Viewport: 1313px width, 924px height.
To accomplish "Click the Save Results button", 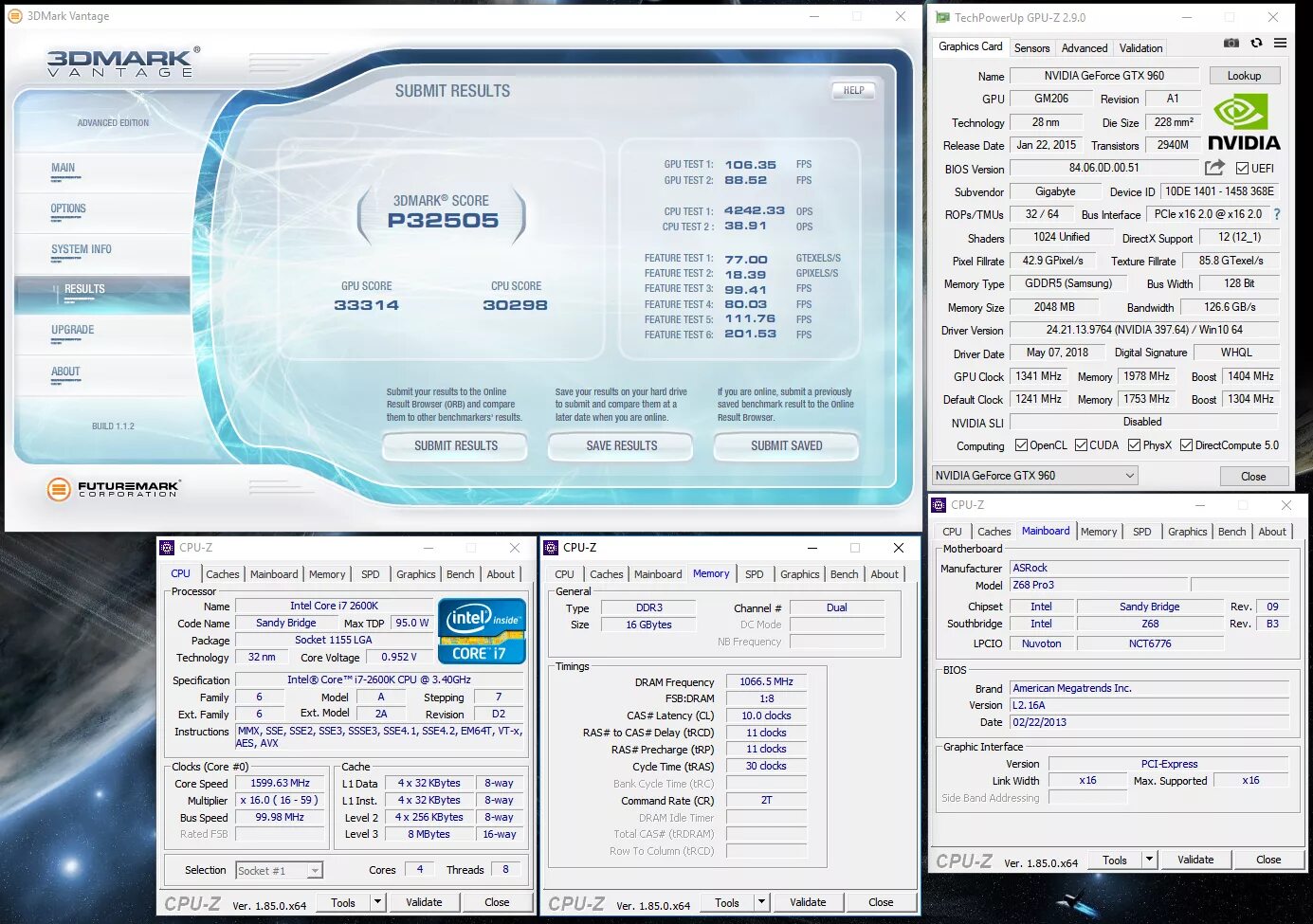I will coord(621,445).
